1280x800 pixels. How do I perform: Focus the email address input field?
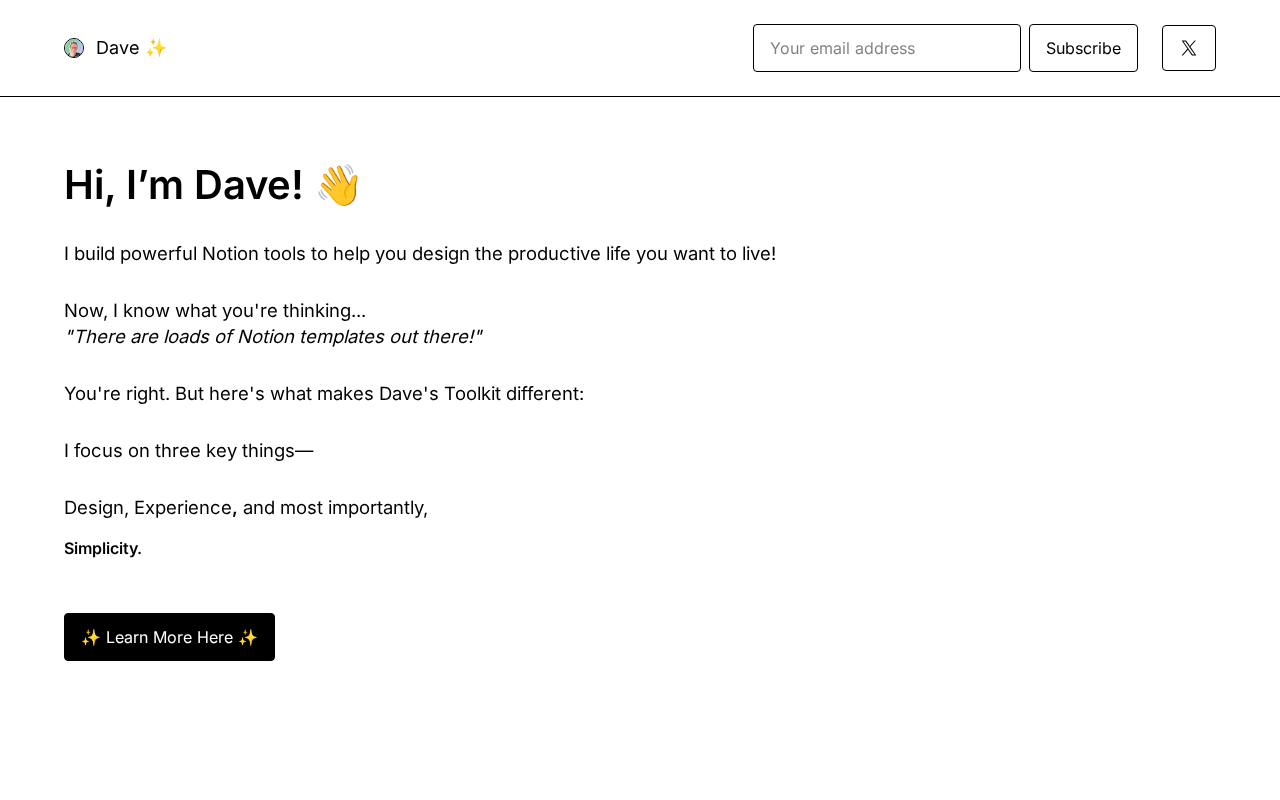[887, 48]
